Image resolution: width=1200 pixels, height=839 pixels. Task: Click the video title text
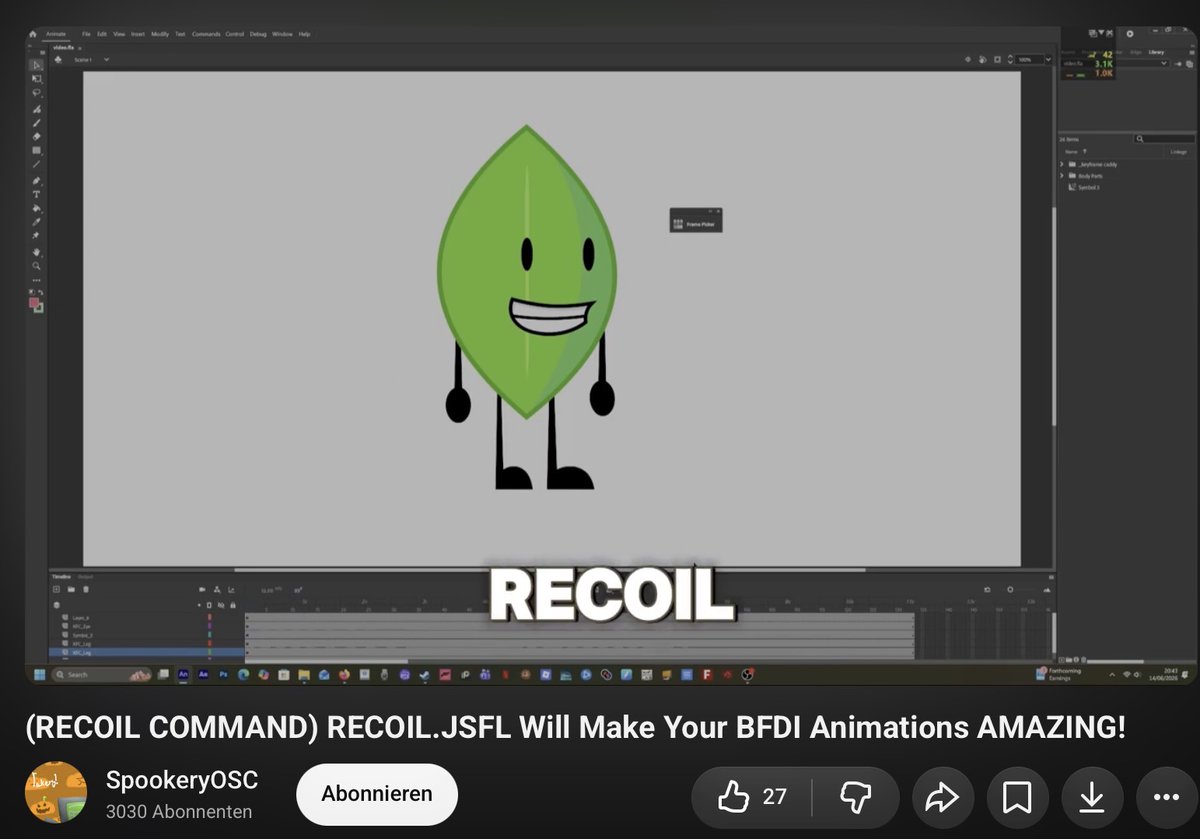pyautogui.click(x=575, y=727)
